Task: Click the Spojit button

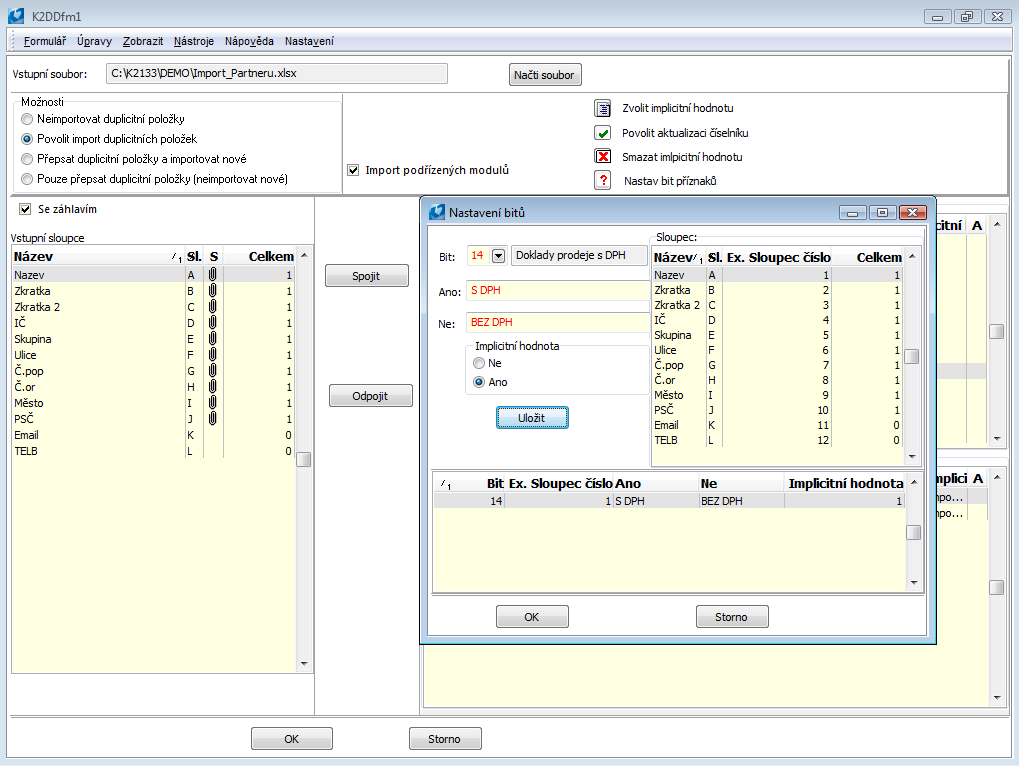Action: (367, 275)
